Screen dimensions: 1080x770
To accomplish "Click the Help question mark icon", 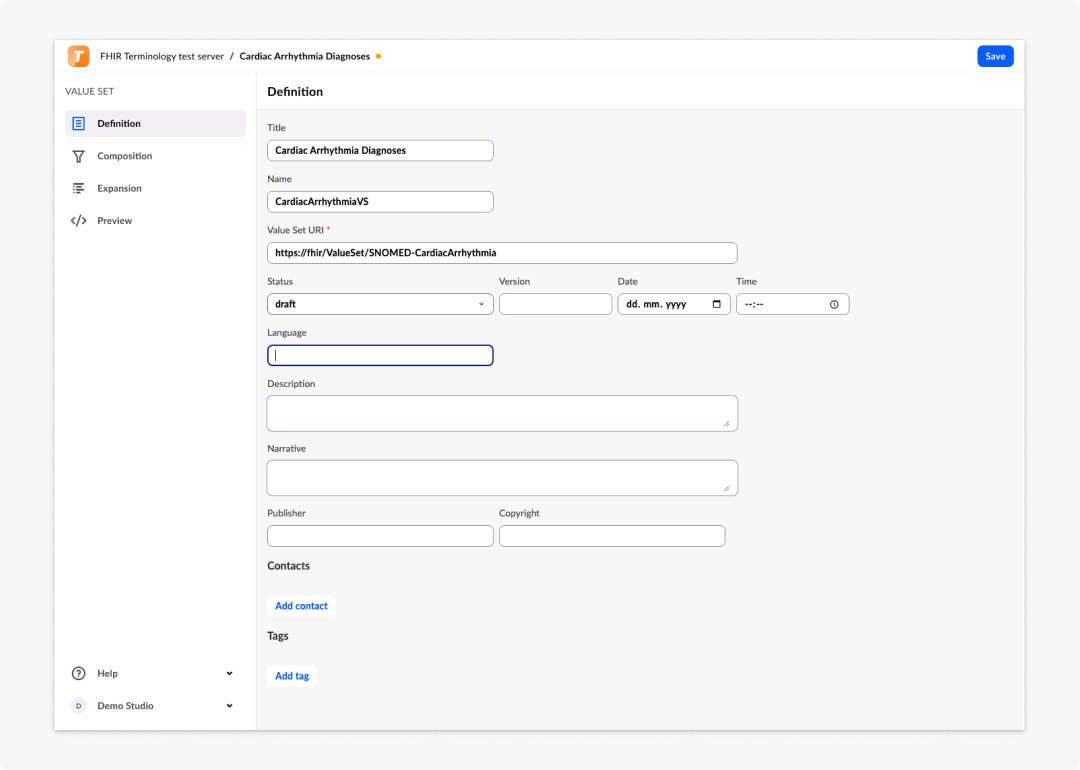I will (x=79, y=674).
